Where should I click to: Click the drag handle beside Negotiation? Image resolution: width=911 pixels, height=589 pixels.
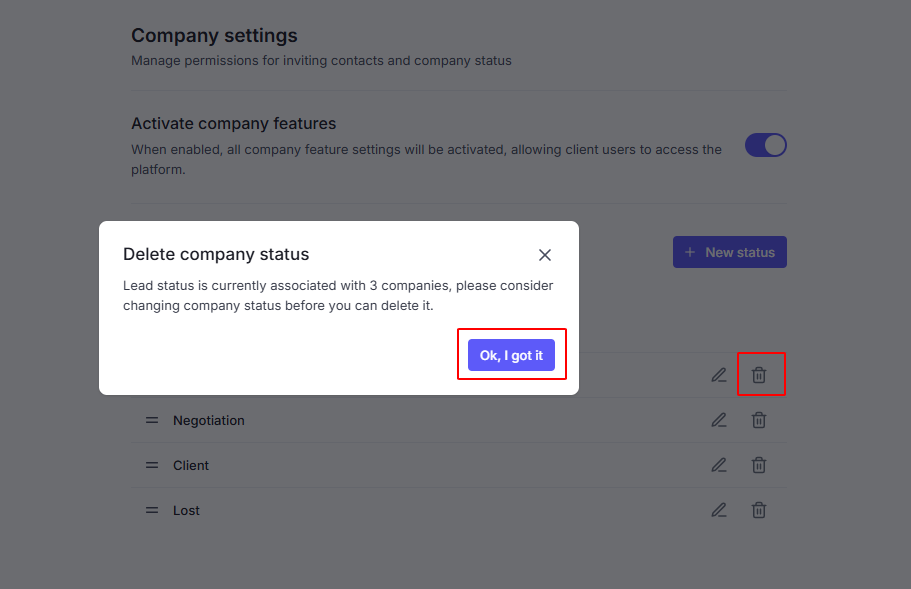[152, 420]
